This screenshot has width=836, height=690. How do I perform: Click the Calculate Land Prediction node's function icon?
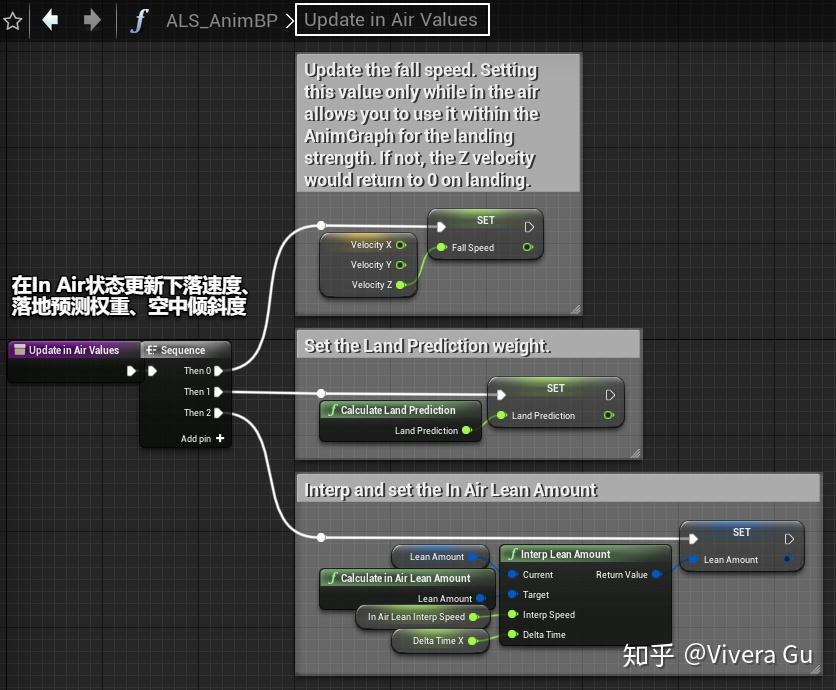tap(333, 408)
